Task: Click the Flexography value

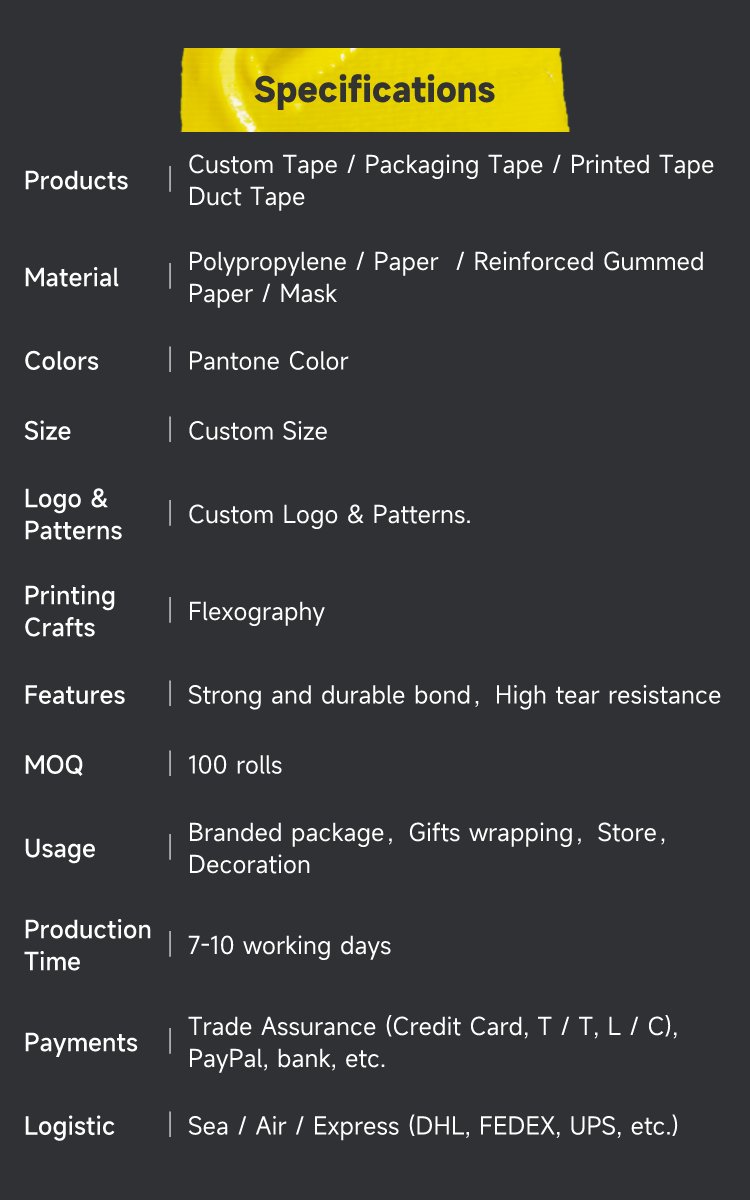Action: 257,612
